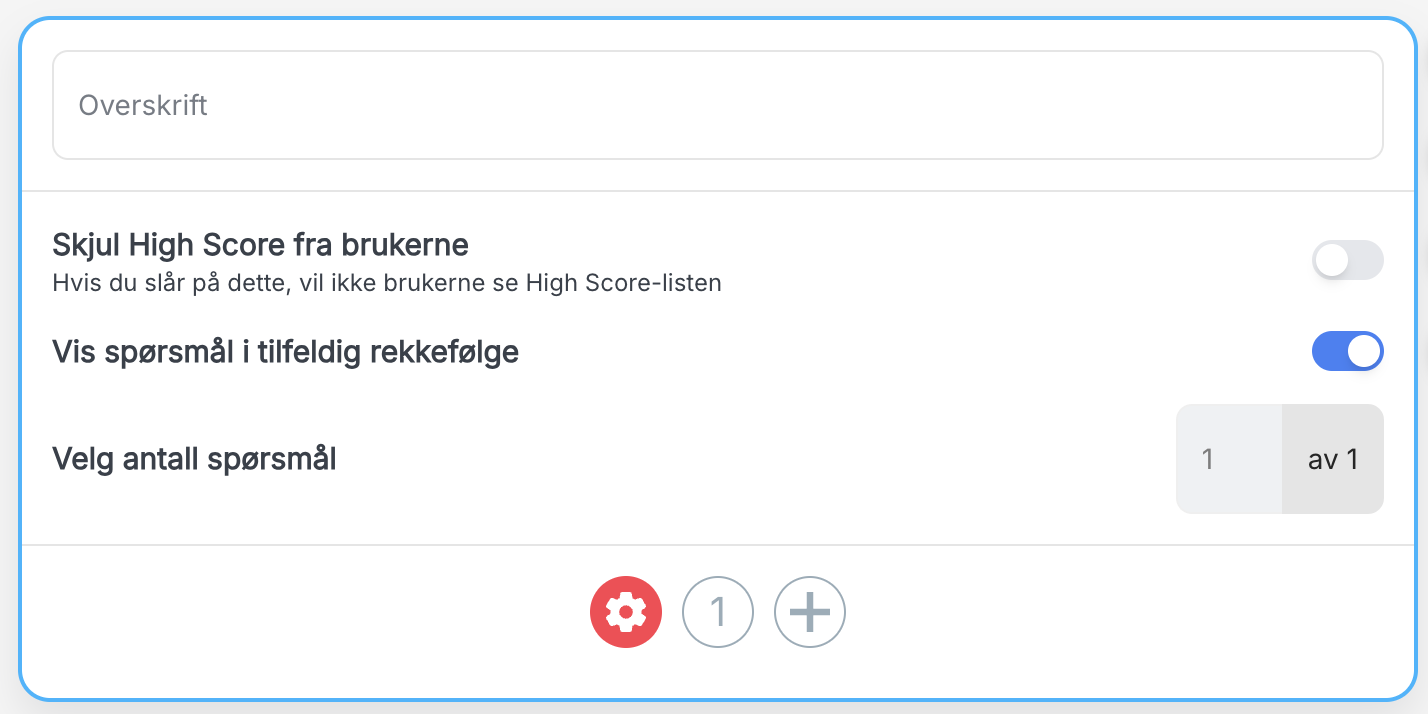Viewport: 1428px width, 714px height.
Task: Go to question 1 circle
Action: [718, 612]
